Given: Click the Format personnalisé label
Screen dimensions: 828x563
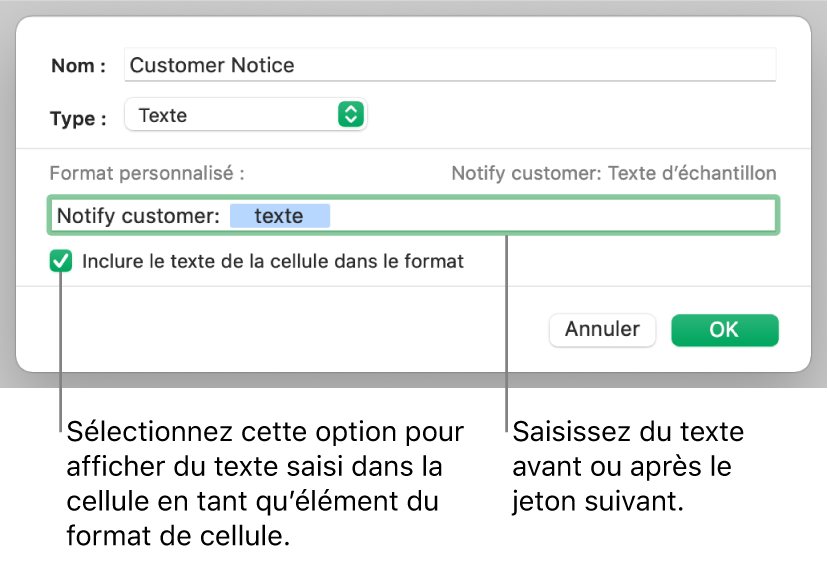Looking at the screenshot, I should 147,173.
